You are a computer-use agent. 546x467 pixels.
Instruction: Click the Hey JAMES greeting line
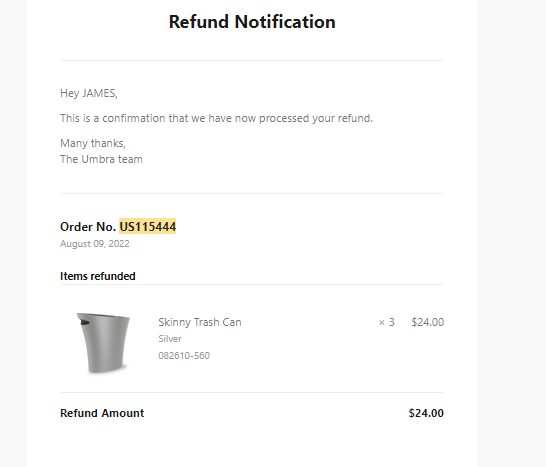click(89, 93)
